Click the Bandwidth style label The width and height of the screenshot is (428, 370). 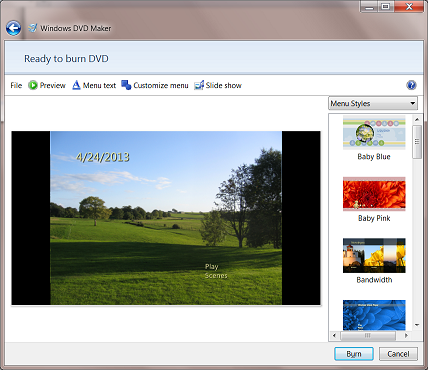click(x=374, y=280)
